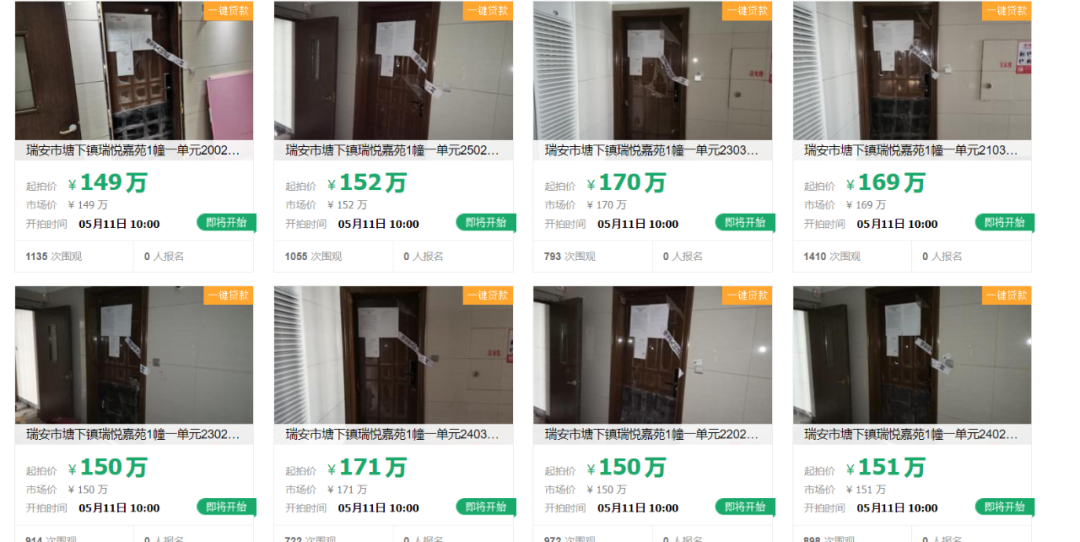The width and height of the screenshot is (1080, 542).
Task: Open the door photo for unit 2202
Action: click(652, 355)
